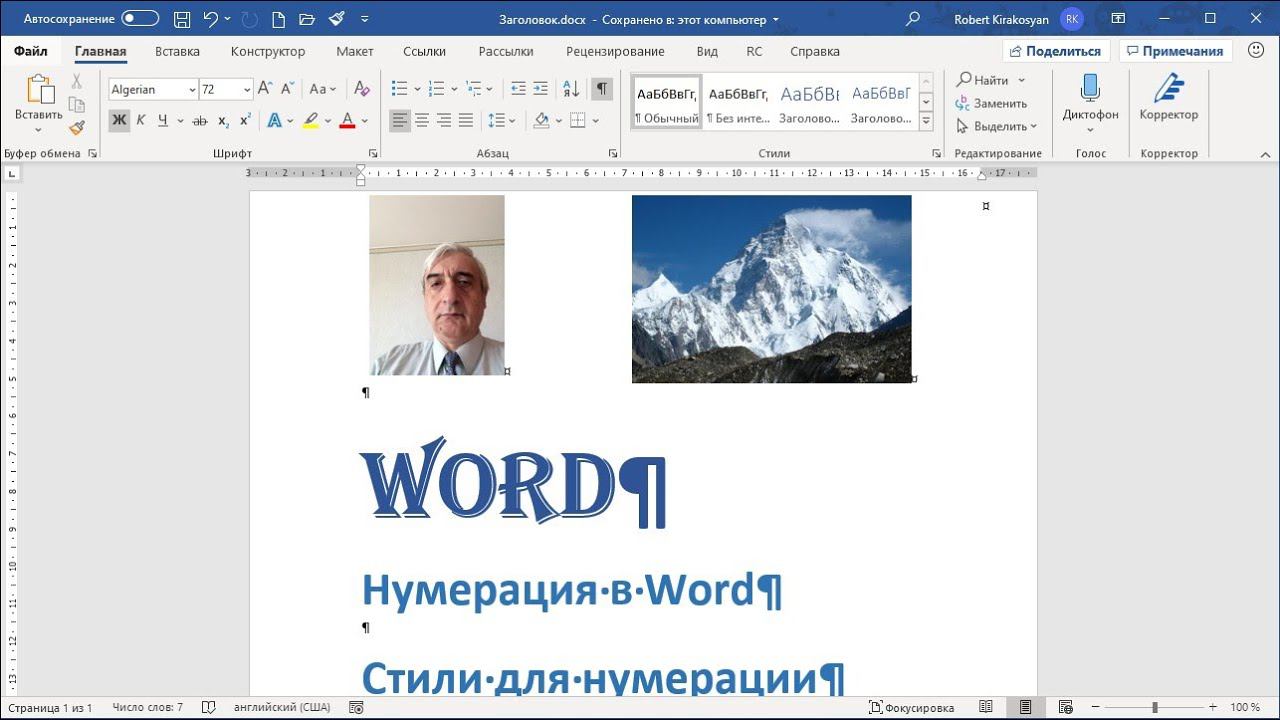Open the Файл tab
The height and width of the screenshot is (720, 1280).
31,51
